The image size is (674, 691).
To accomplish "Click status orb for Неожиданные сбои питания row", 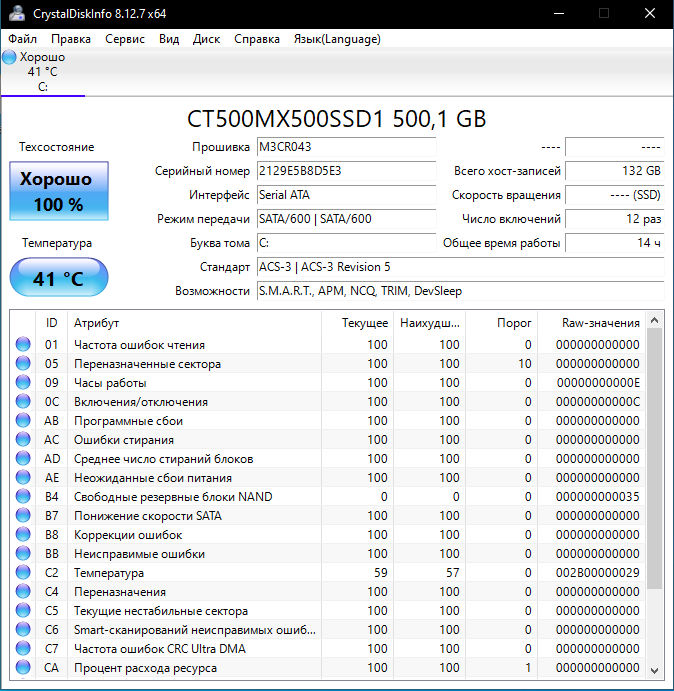I will coord(23,477).
